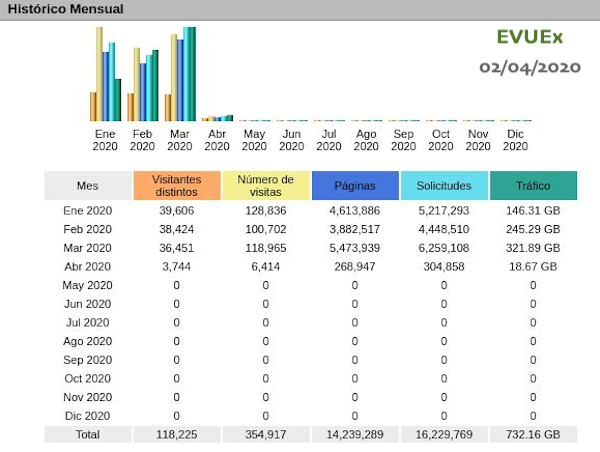This screenshot has height=452, width=600.
Task: Select total visits 354,917
Action: [x=266, y=434]
